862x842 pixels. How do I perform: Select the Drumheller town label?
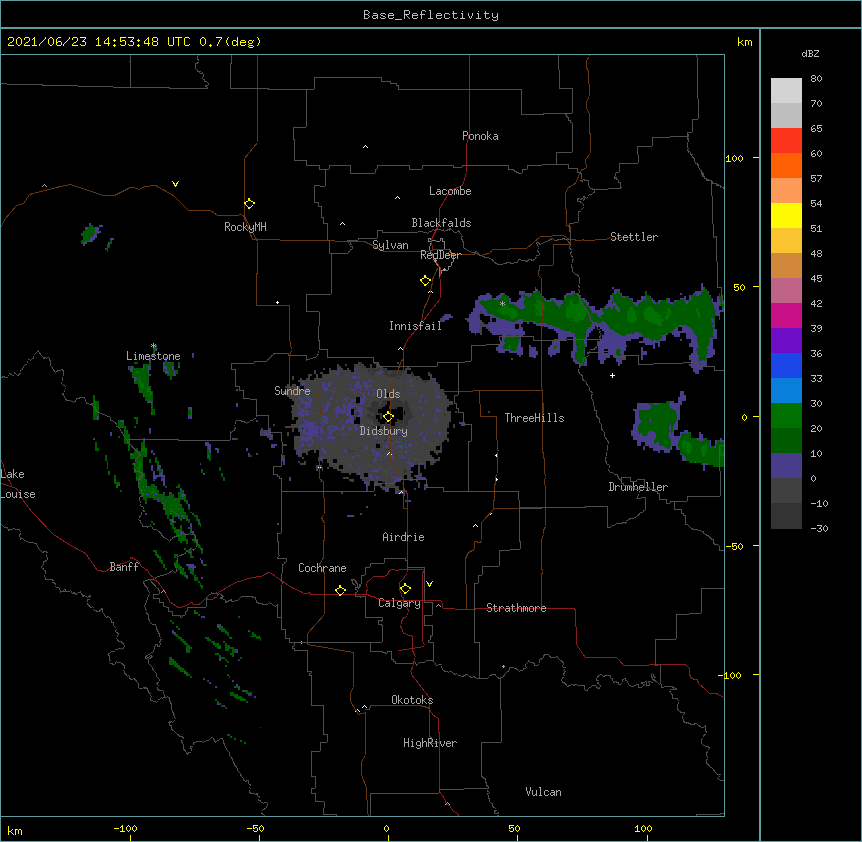click(638, 487)
